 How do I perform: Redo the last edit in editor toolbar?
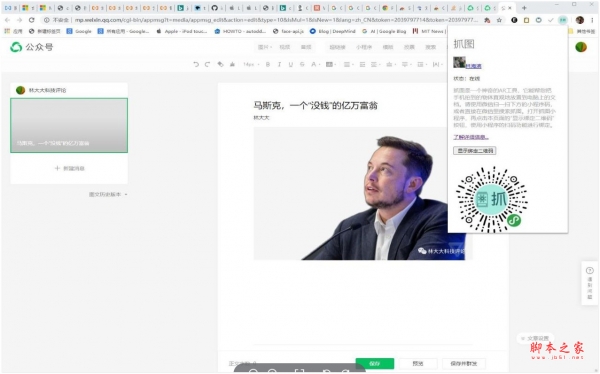pos(207,64)
